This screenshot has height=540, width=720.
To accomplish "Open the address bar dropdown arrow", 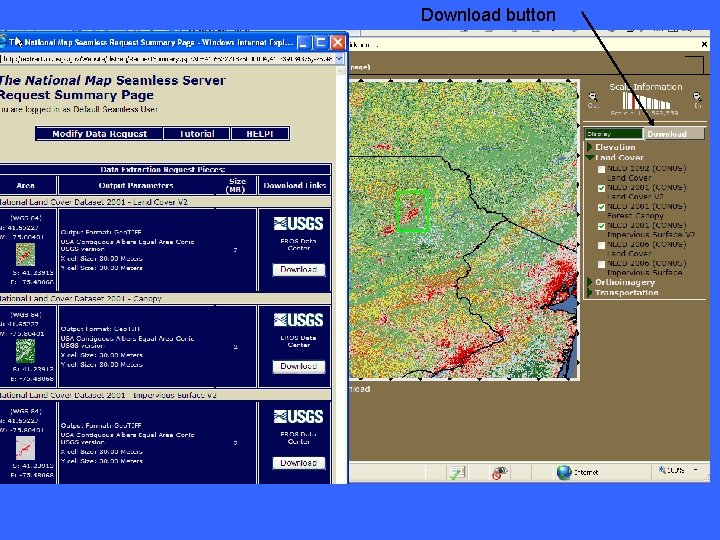I will [339, 59].
